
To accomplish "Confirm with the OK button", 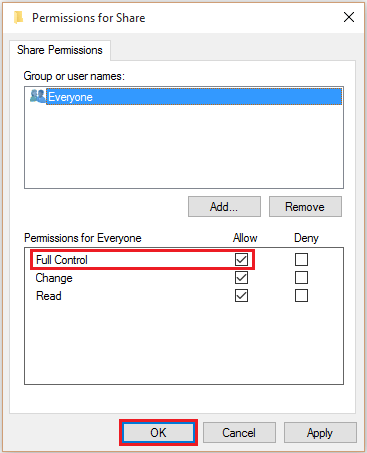I will [x=158, y=433].
